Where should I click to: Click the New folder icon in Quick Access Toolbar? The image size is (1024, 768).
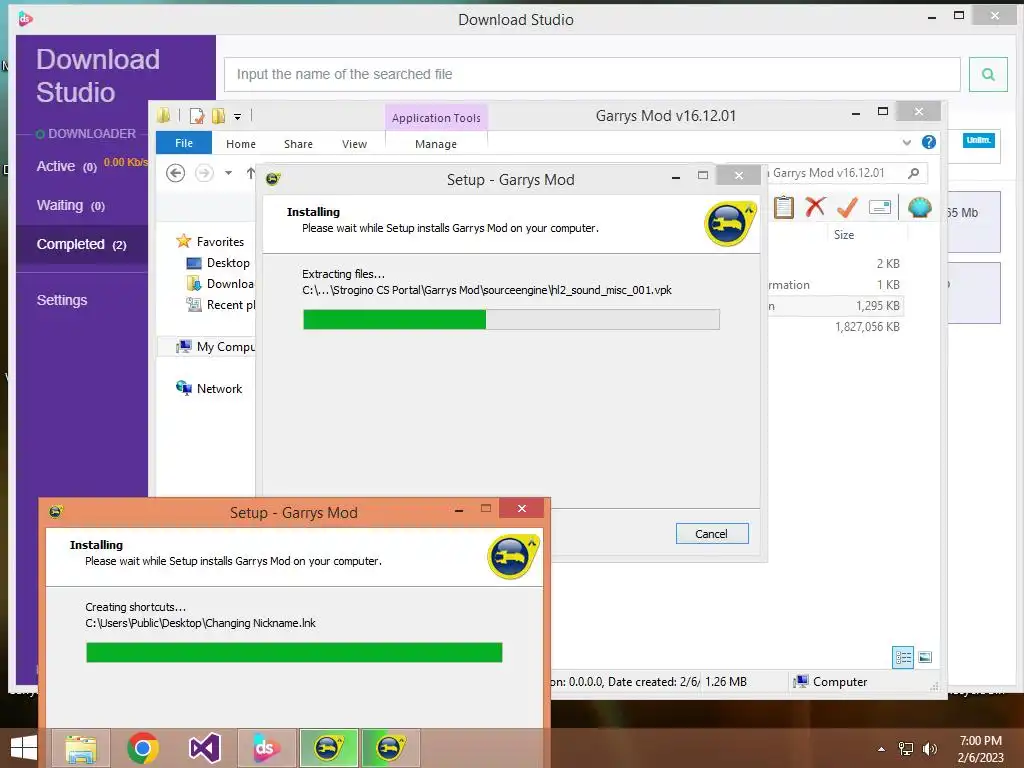(218, 116)
